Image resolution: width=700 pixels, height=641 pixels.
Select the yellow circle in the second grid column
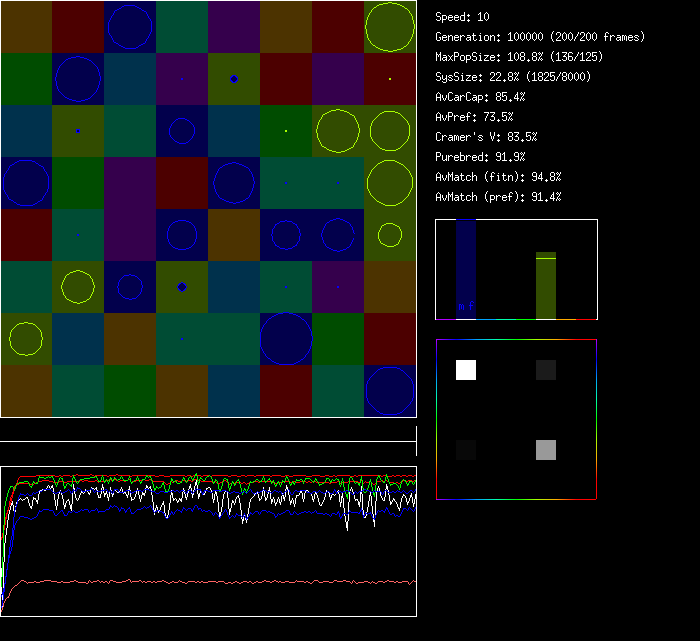78,286
